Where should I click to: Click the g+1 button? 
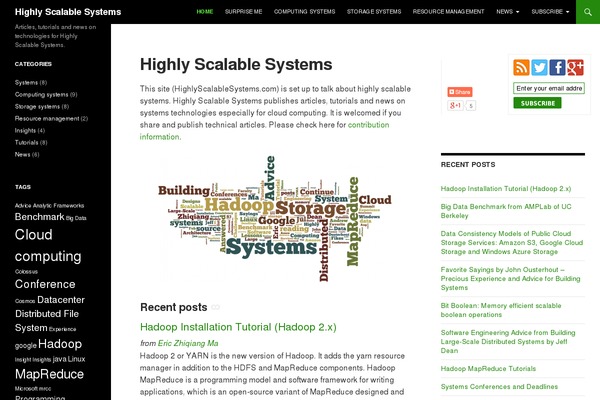pos(455,105)
